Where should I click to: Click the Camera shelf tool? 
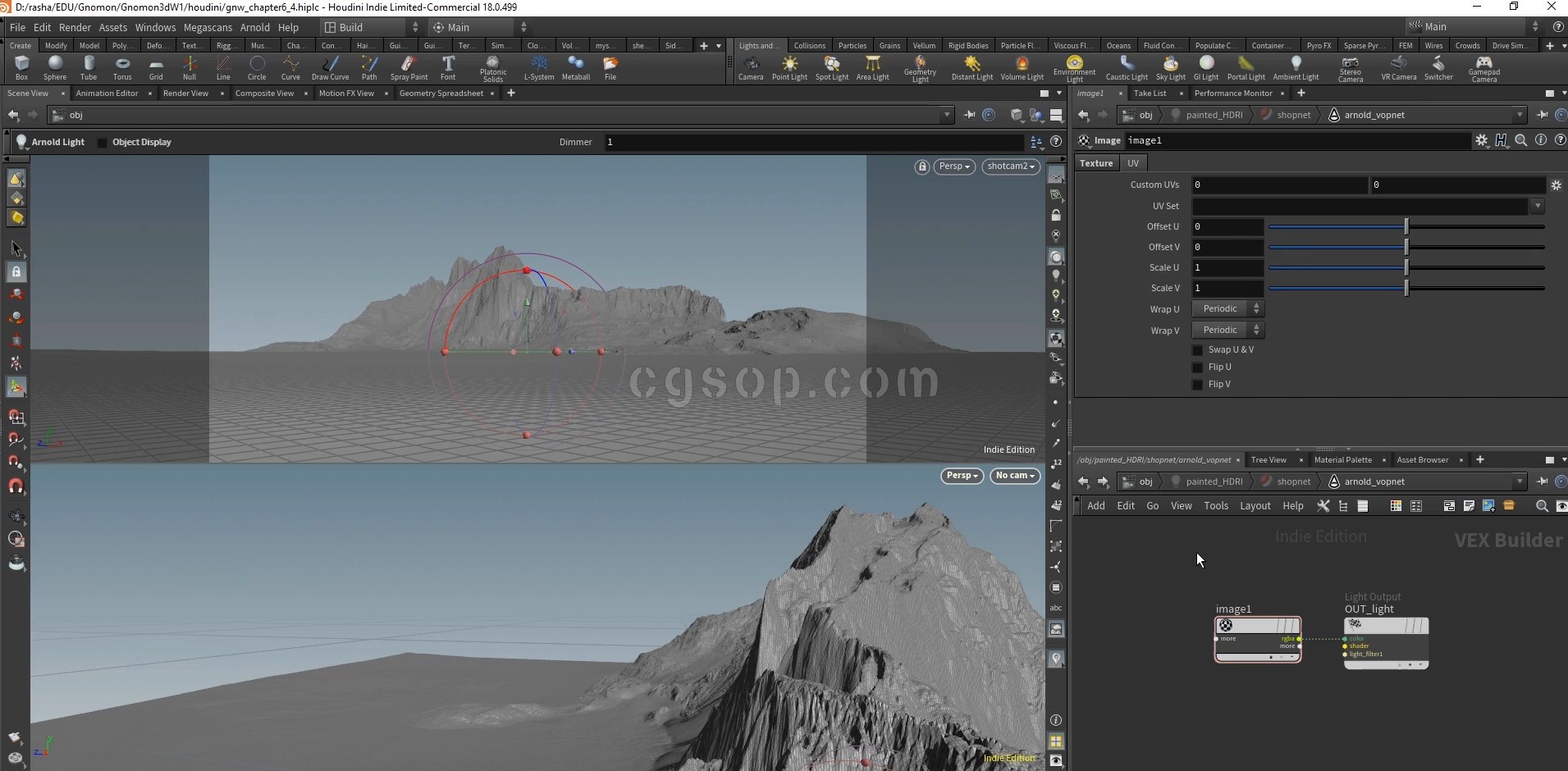click(750, 67)
